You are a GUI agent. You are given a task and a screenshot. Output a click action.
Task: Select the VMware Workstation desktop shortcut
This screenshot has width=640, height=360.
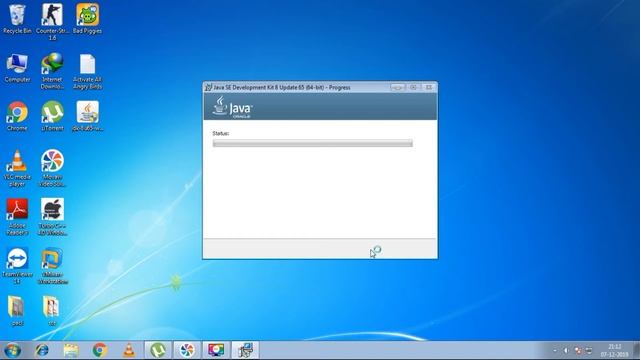point(52,266)
